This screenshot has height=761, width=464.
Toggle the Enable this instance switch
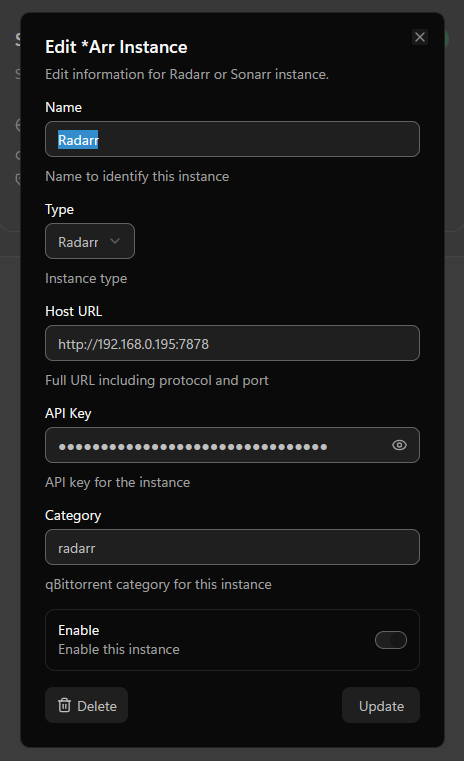pos(391,640)
